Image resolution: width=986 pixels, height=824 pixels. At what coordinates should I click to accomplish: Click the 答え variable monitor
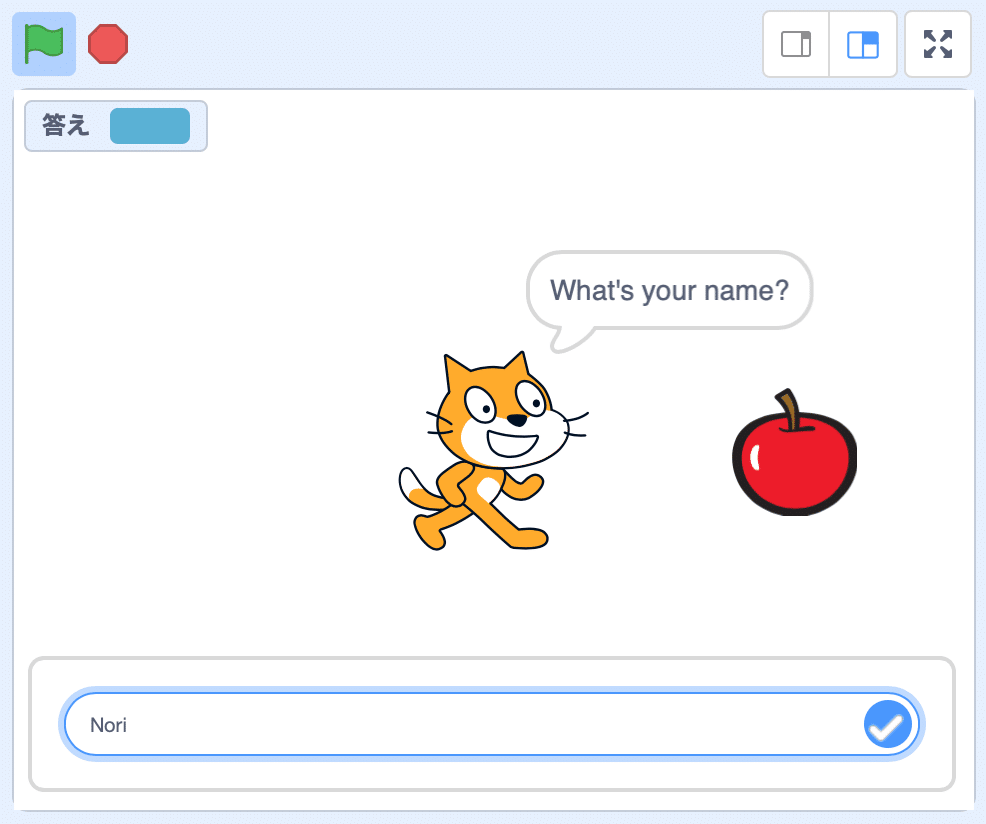(116, 126)
